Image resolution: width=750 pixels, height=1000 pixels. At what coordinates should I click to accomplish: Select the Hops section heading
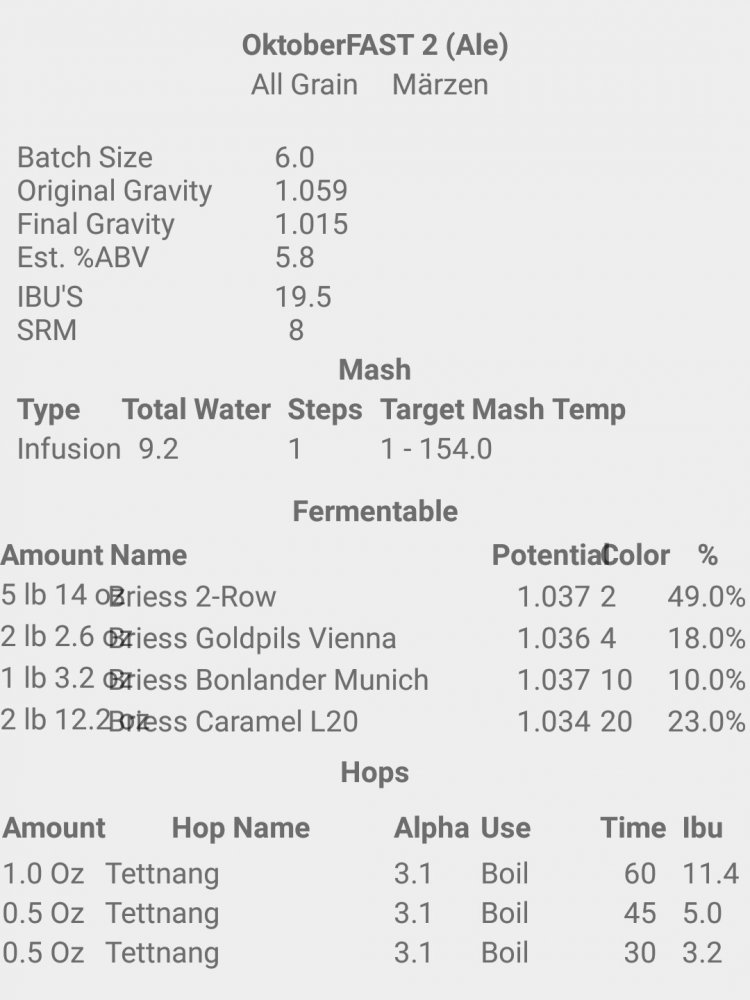point(375,772)
